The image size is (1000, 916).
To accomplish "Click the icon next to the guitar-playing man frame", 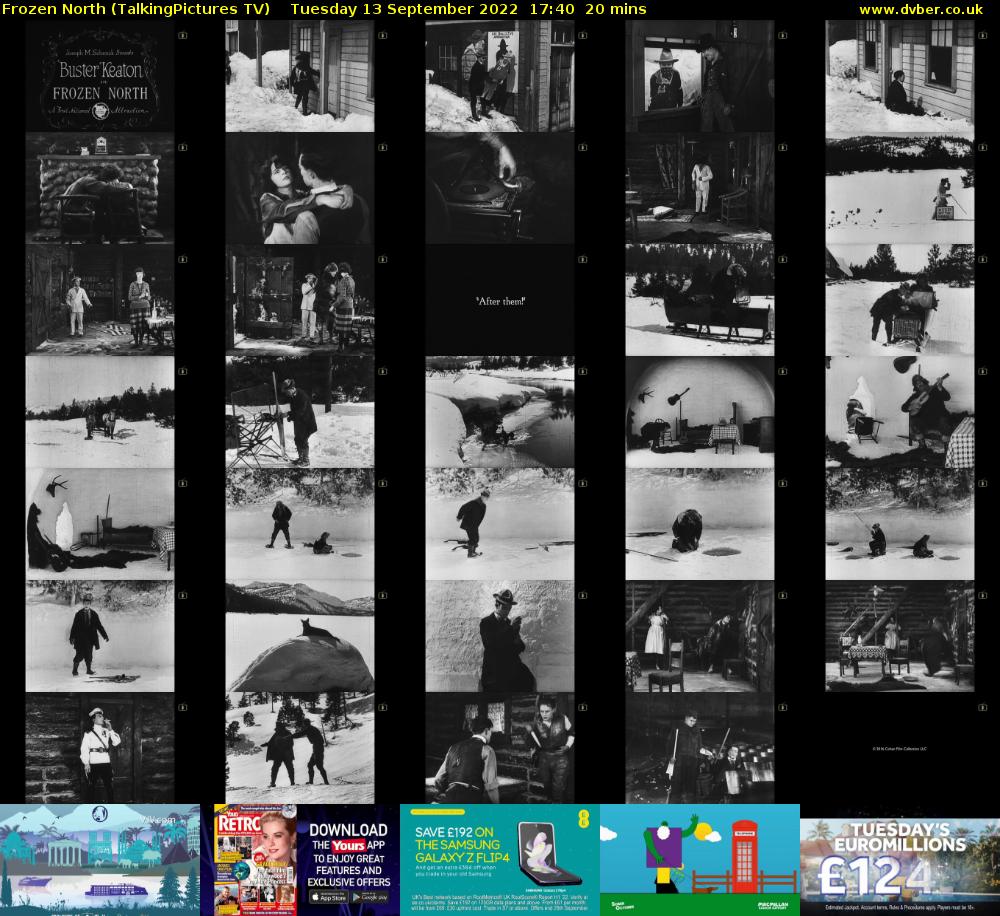I will (x=983, y=371).
